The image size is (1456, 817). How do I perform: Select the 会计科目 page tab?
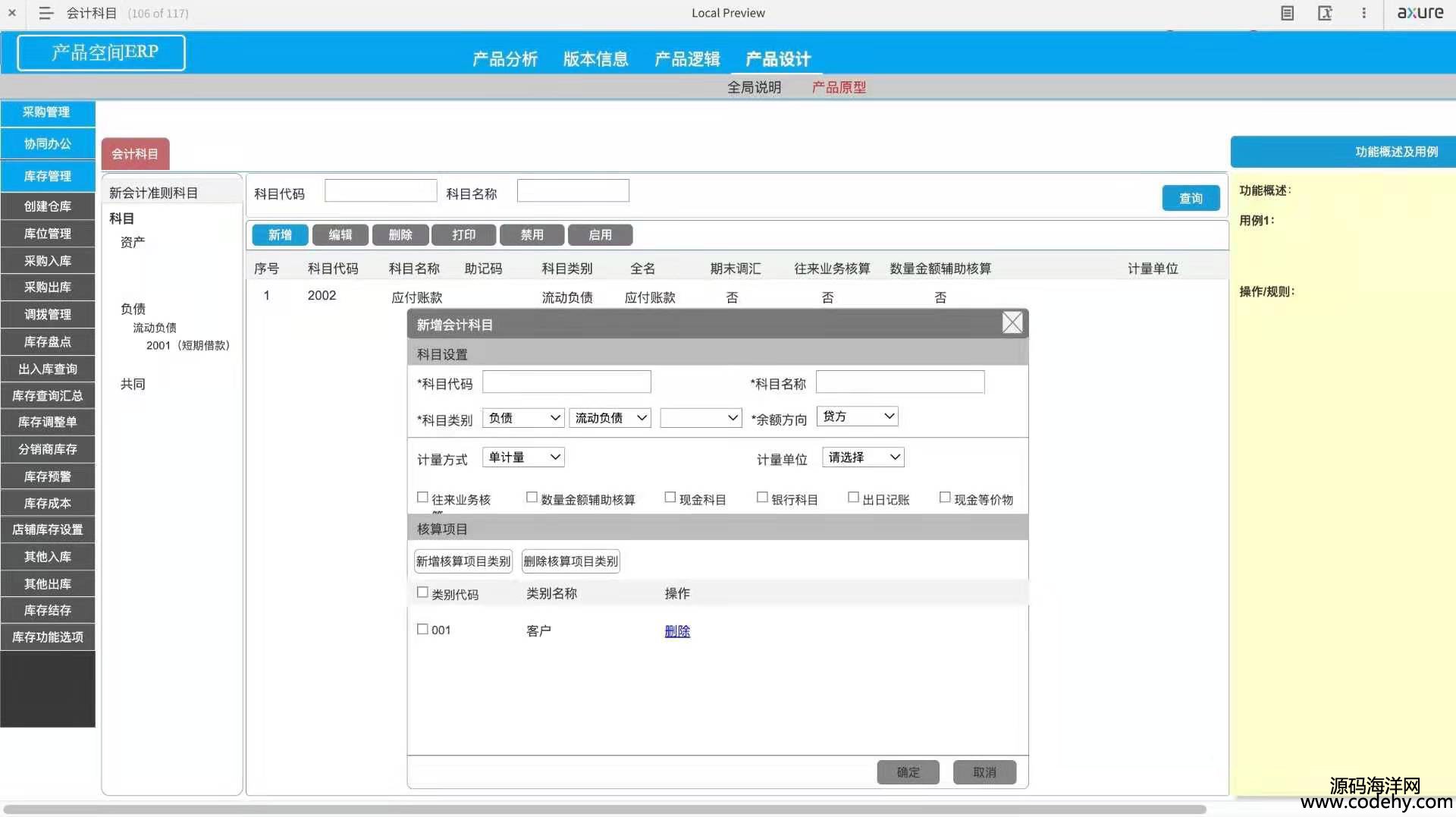pyautogui.click(x=135, y=154)
